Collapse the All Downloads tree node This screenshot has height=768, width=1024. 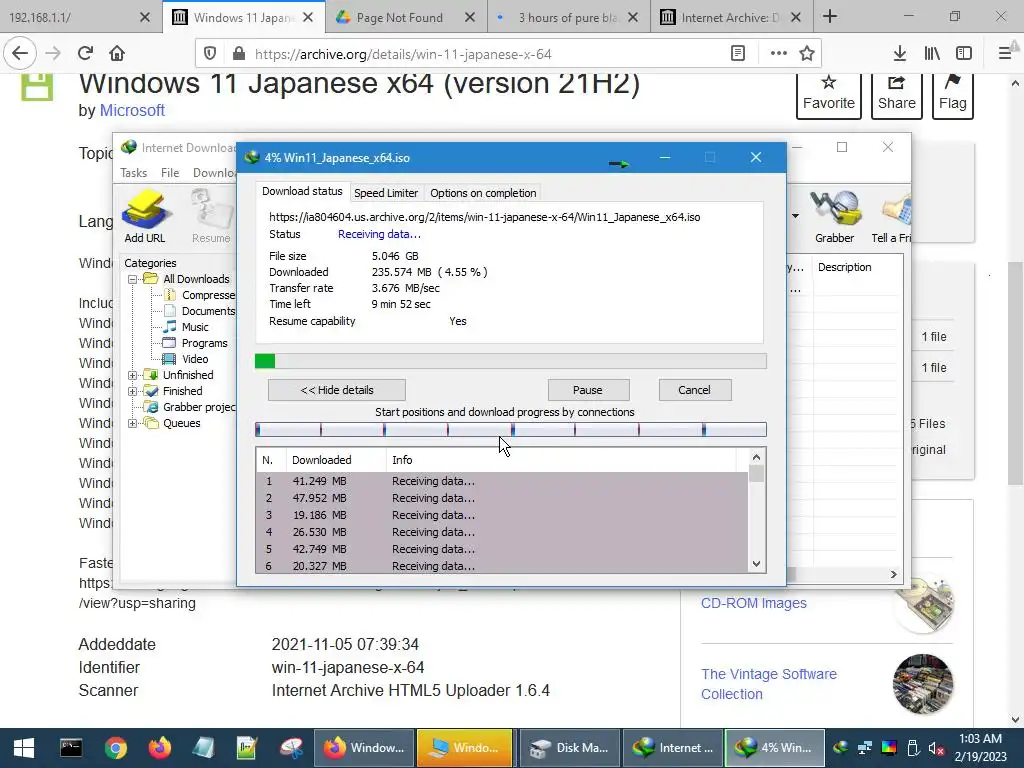(x=133, y=279)
